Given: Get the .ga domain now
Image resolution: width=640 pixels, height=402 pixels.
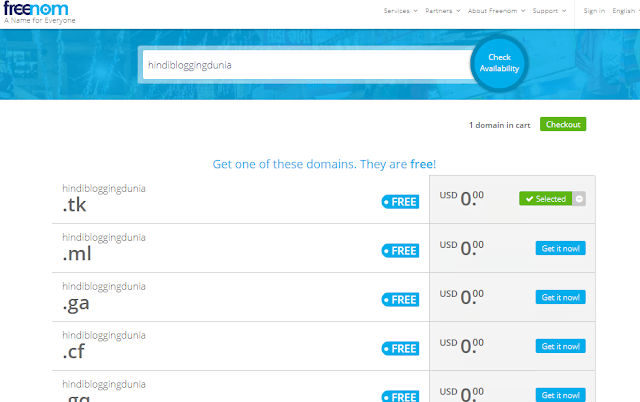Looking at the screenshot, I should pyautogui.click(x=560, y=297).
